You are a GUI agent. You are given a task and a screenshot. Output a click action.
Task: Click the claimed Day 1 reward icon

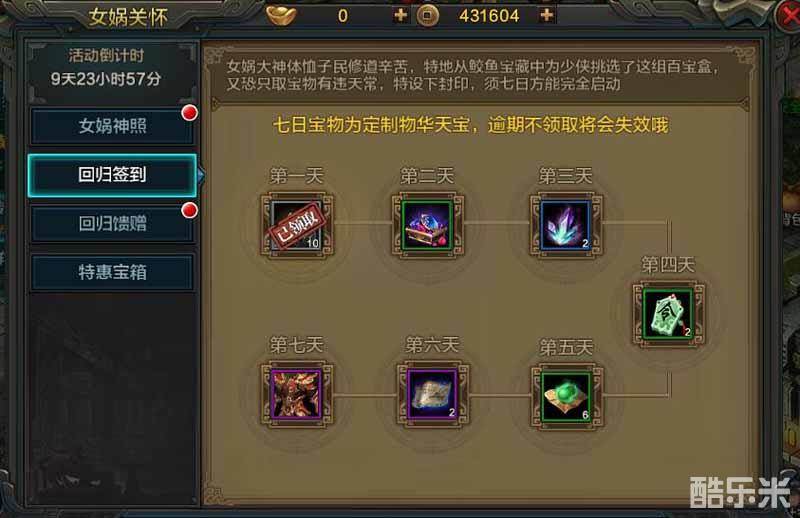pos(296,225)
